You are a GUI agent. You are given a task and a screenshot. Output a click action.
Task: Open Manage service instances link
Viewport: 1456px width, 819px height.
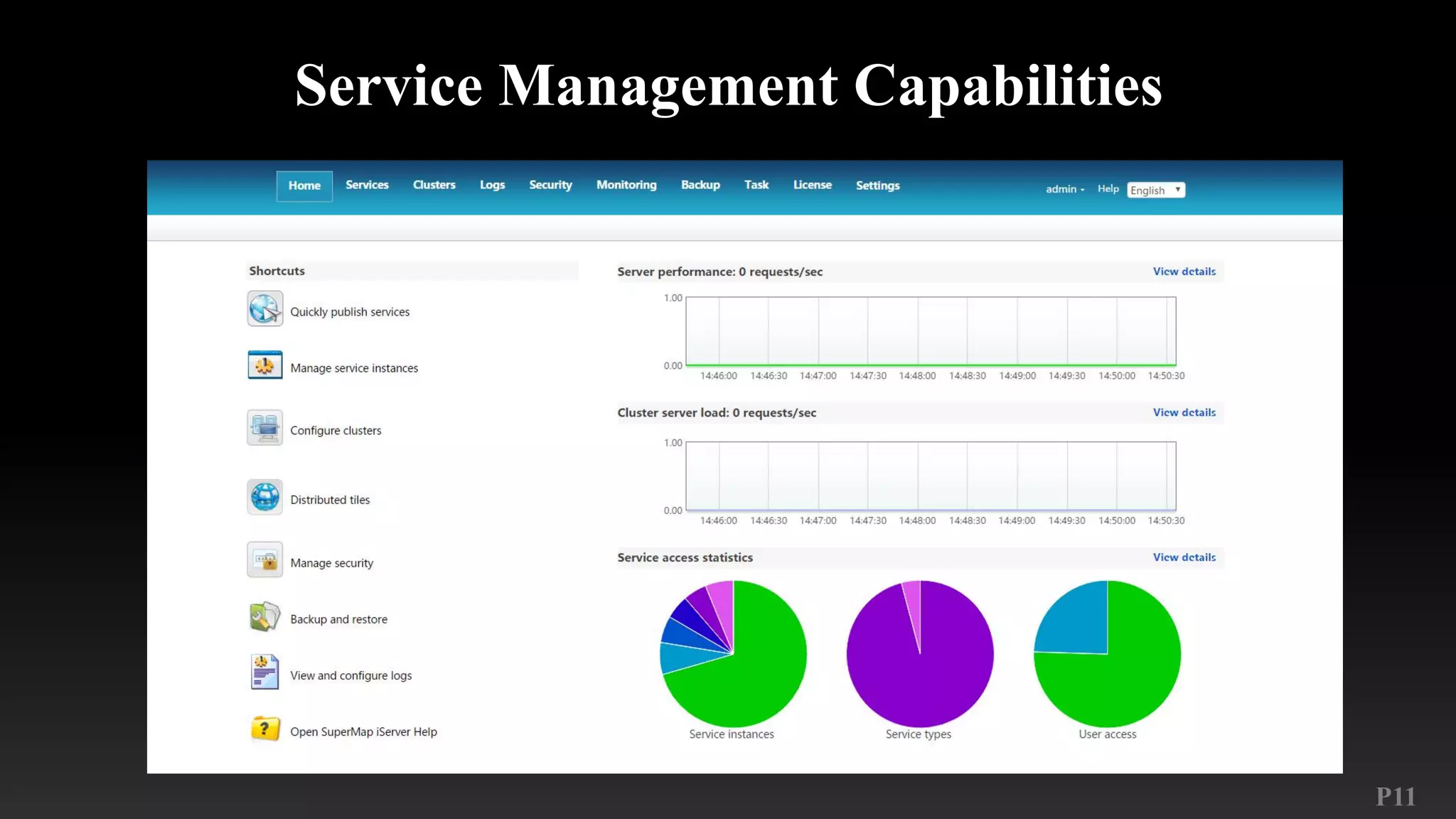[354, 368]
